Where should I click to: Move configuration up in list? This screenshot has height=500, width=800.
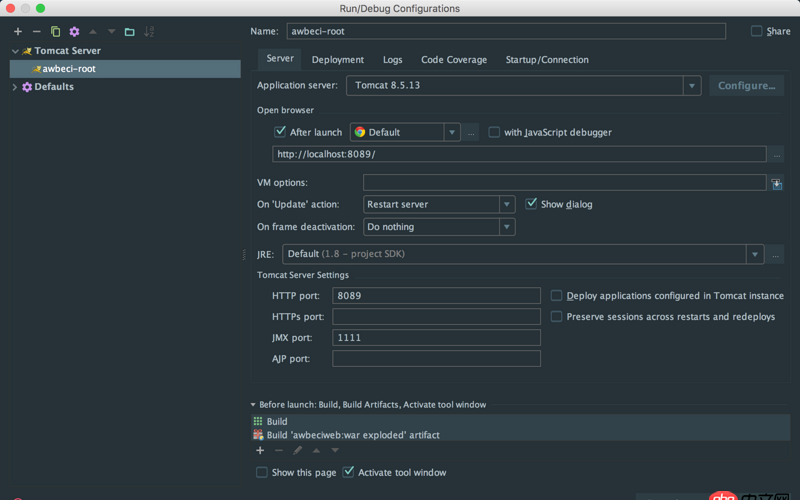93,32
